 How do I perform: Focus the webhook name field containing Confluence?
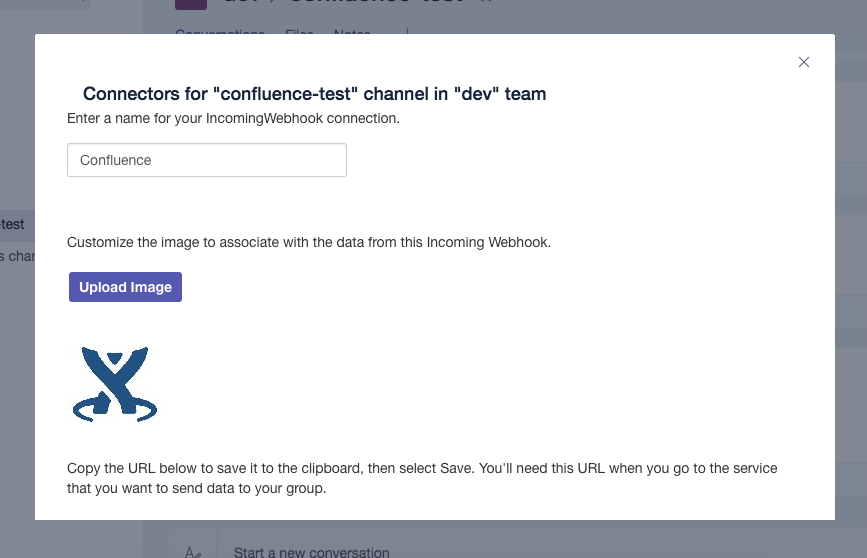pyautogui.click(x=207, y=160)
